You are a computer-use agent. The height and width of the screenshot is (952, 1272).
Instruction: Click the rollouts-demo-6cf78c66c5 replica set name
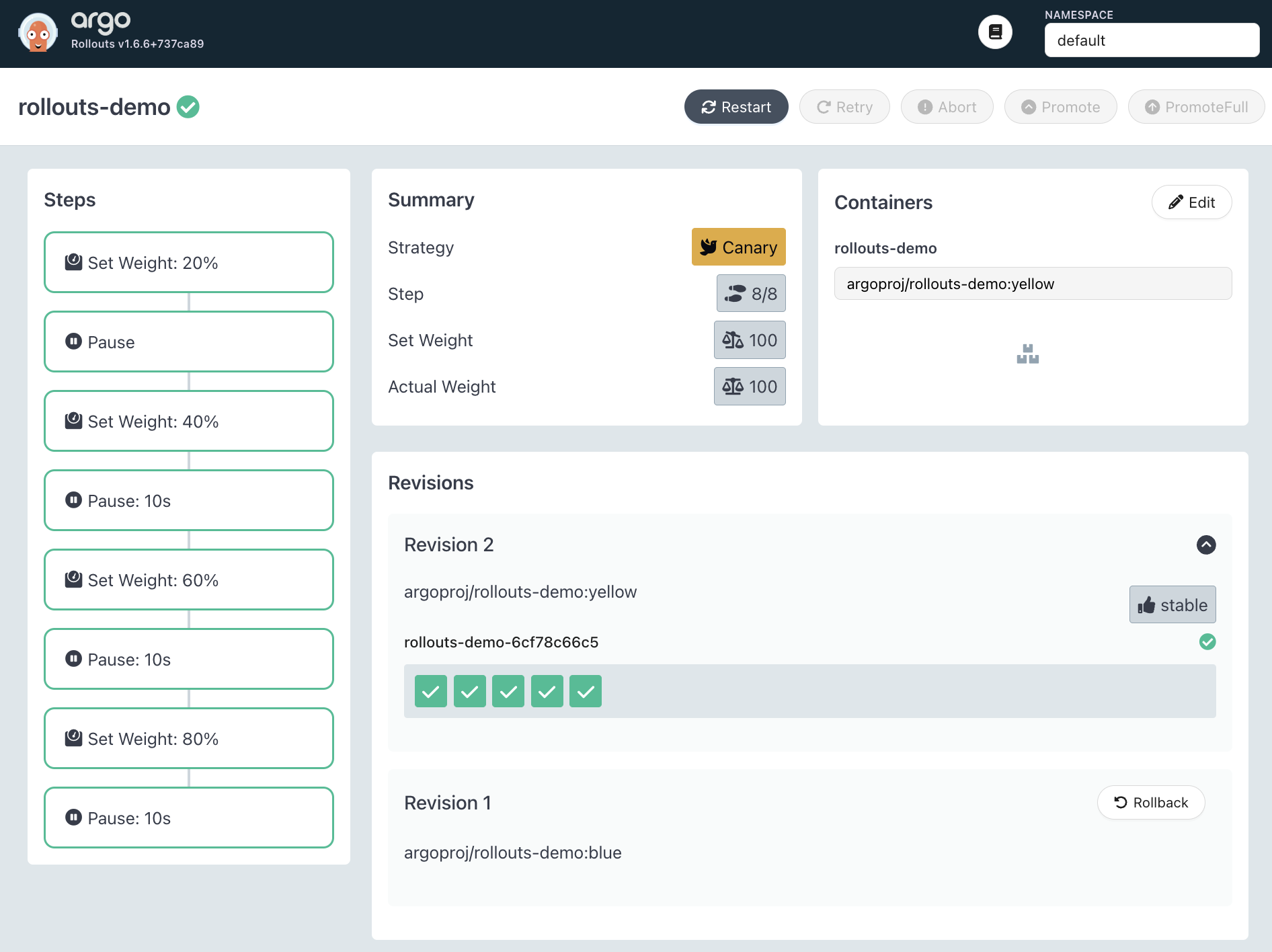pos(501,642)
